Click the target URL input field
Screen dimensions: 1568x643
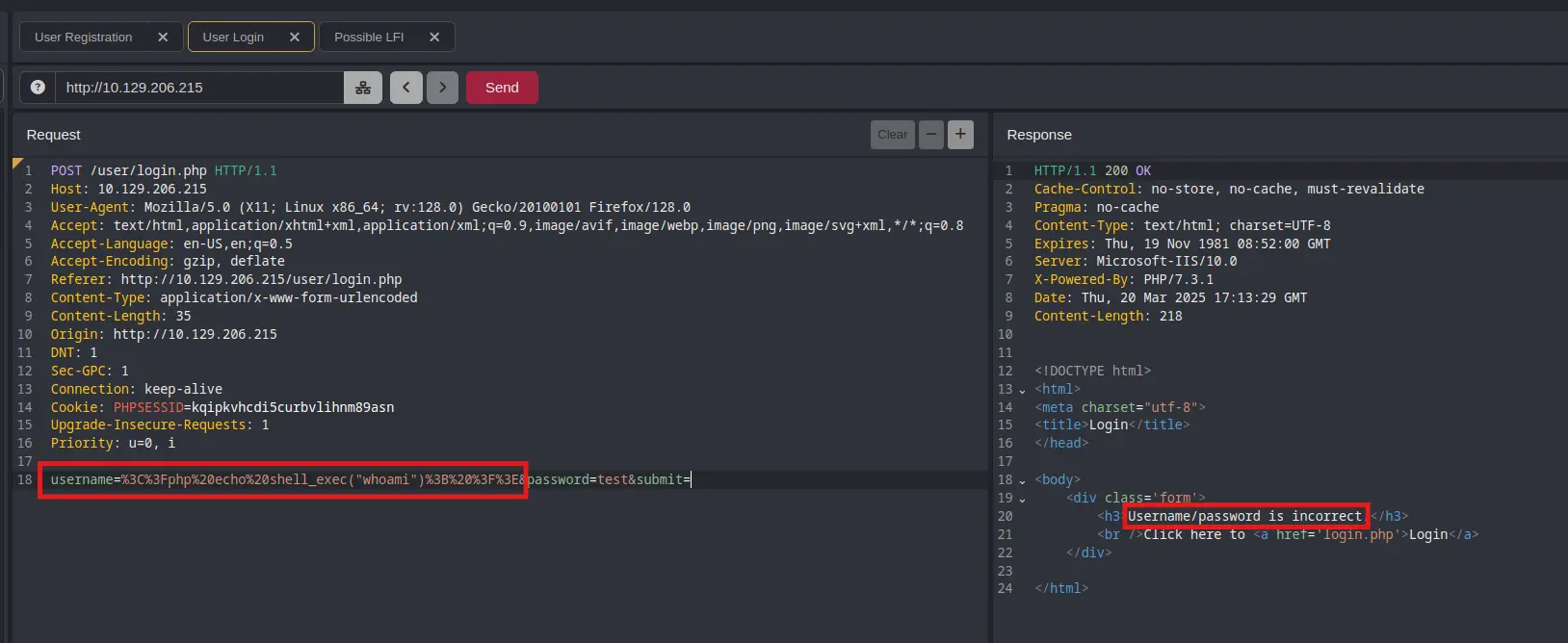(199, 88)
